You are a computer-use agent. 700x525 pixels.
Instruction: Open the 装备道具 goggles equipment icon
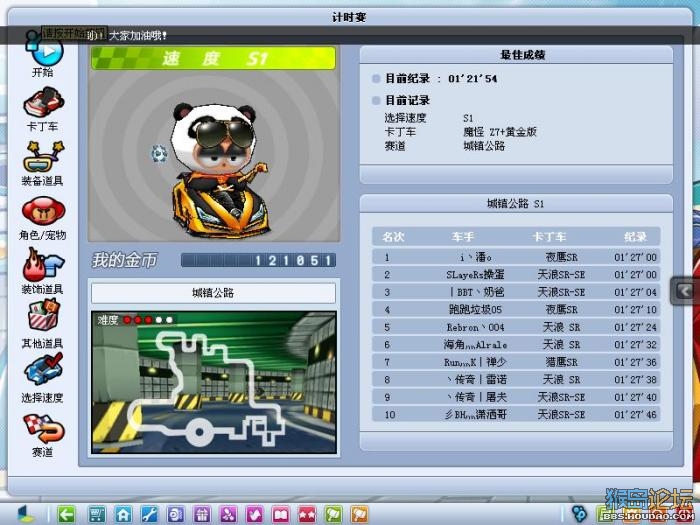(44, 157)
